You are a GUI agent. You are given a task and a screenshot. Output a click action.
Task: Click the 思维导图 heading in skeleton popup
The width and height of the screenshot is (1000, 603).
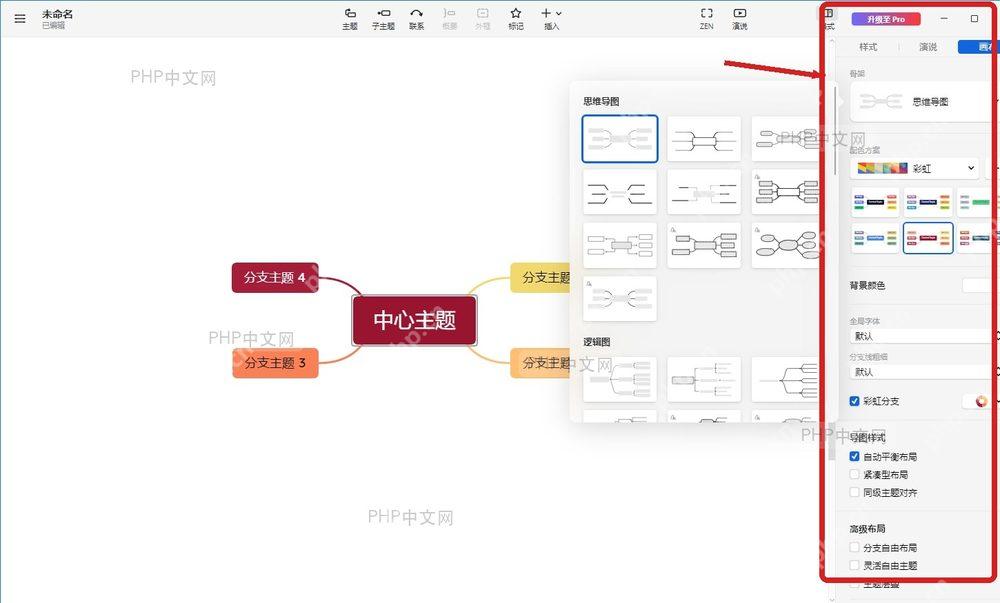[601, 101]
